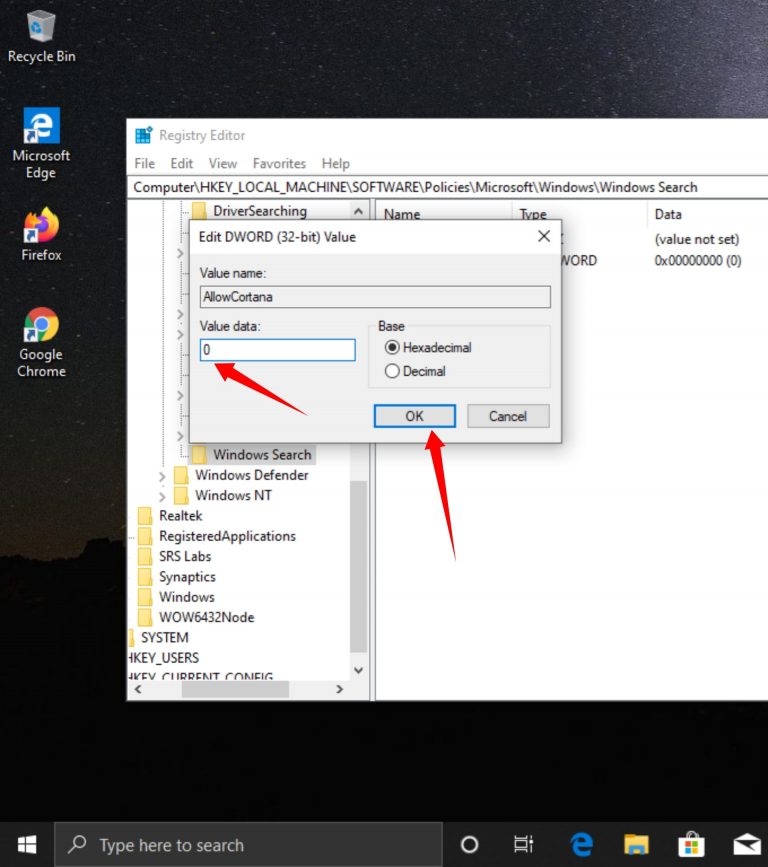Image resolution: width=768 pixels, height=867 pixels.
Task: Click the WOW6432Node folder icon
Action: coord(145,617)
